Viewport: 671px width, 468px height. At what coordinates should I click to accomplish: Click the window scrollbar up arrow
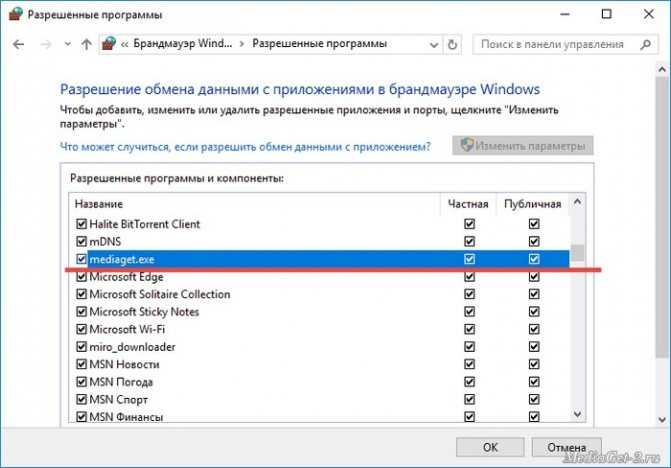[x=662, y=69]
